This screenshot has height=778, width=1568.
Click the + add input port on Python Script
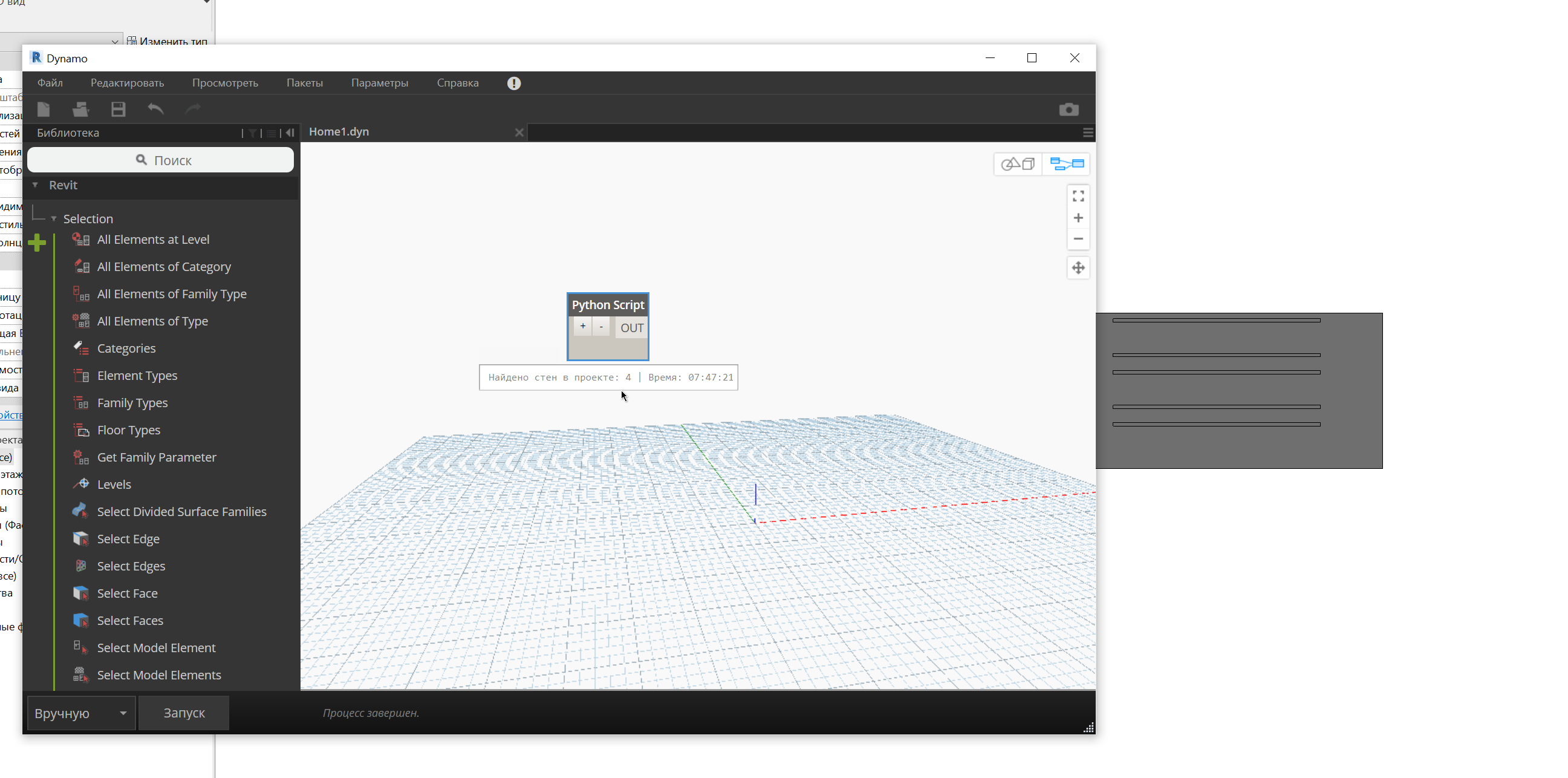point(582,327)
